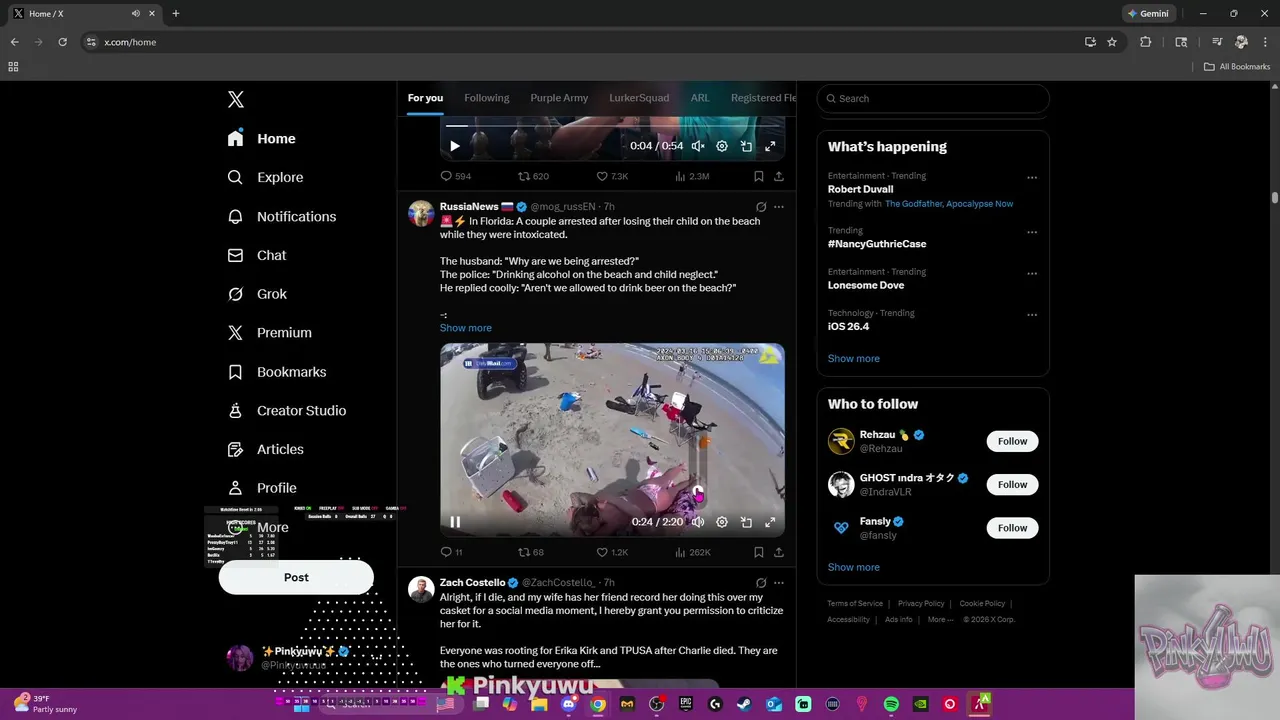Click the Search input field
Image resolution: width=1280 pixels, height=720 pixels.
pyautogui.click(x=933, y=98)
